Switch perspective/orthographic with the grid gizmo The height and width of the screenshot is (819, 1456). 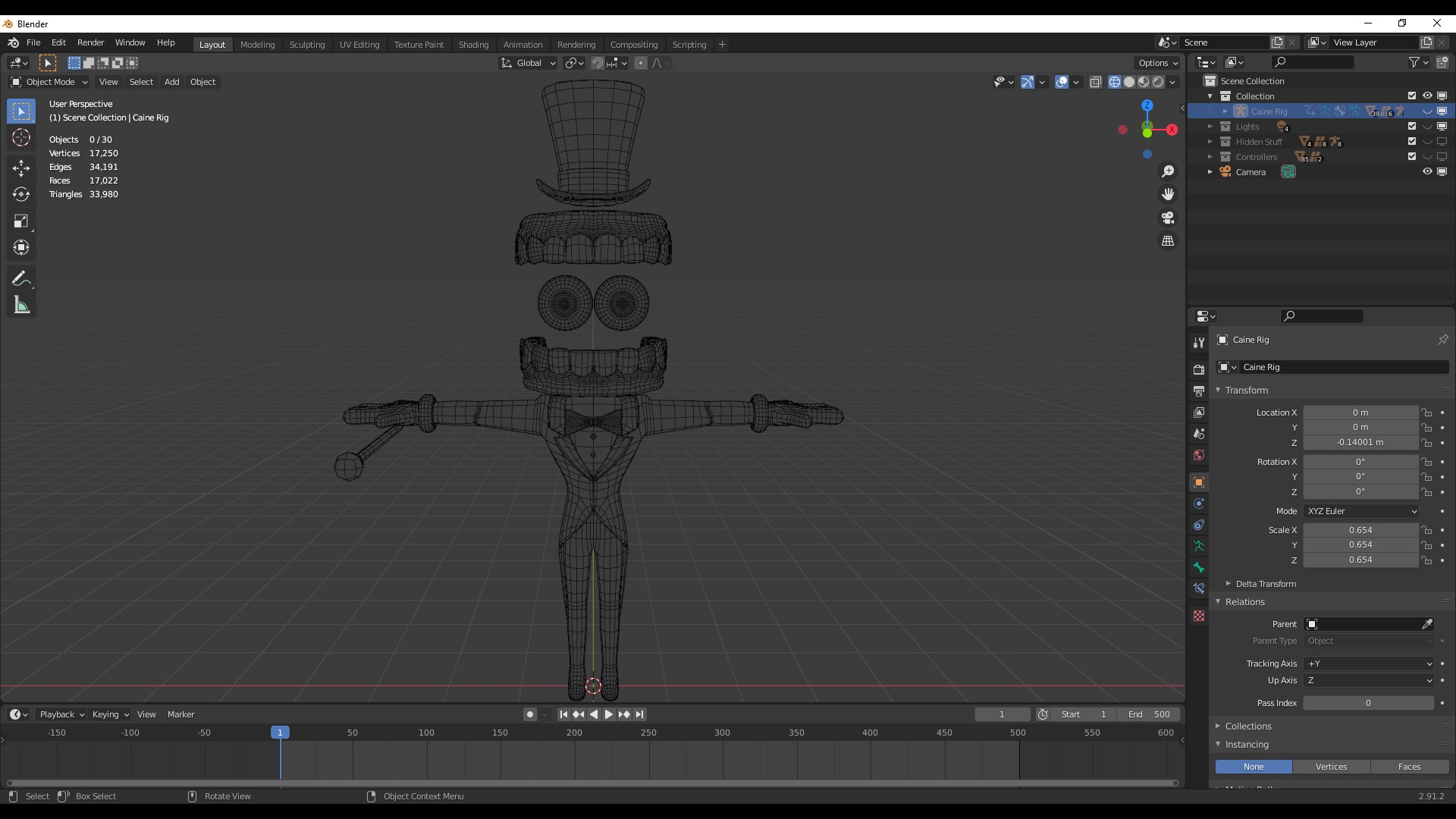tap(1168, 241)
